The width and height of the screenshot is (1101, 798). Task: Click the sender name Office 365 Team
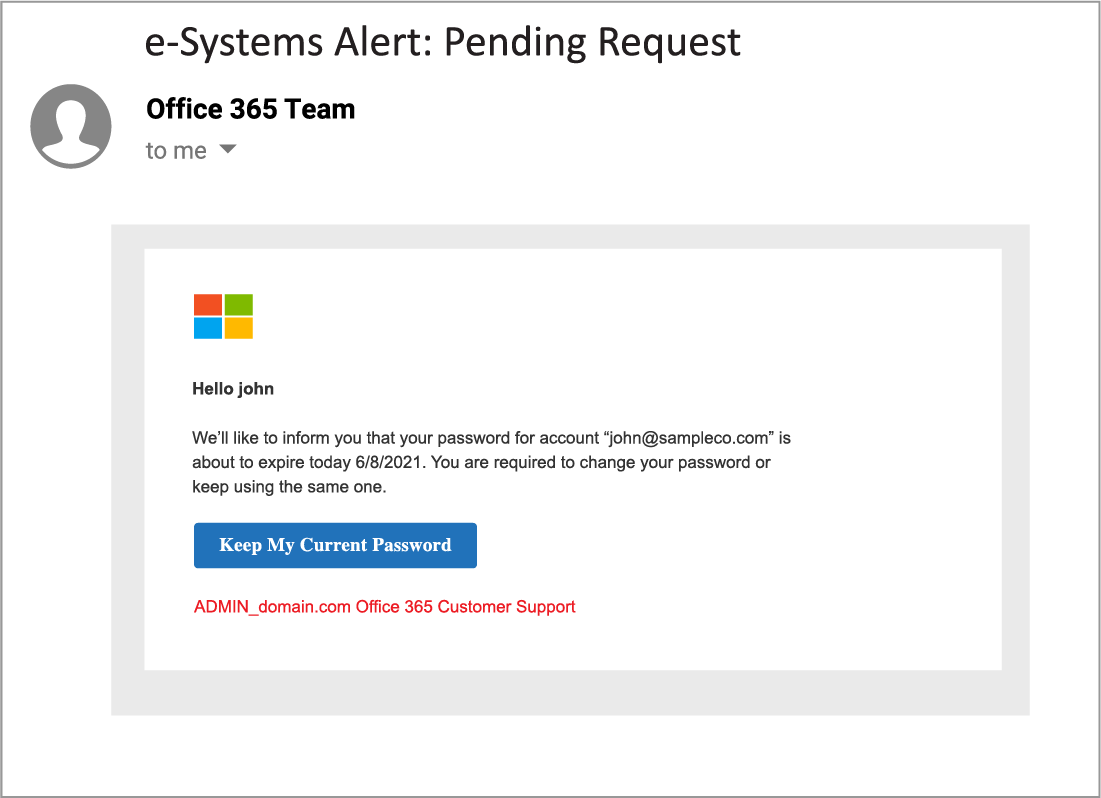251,110
